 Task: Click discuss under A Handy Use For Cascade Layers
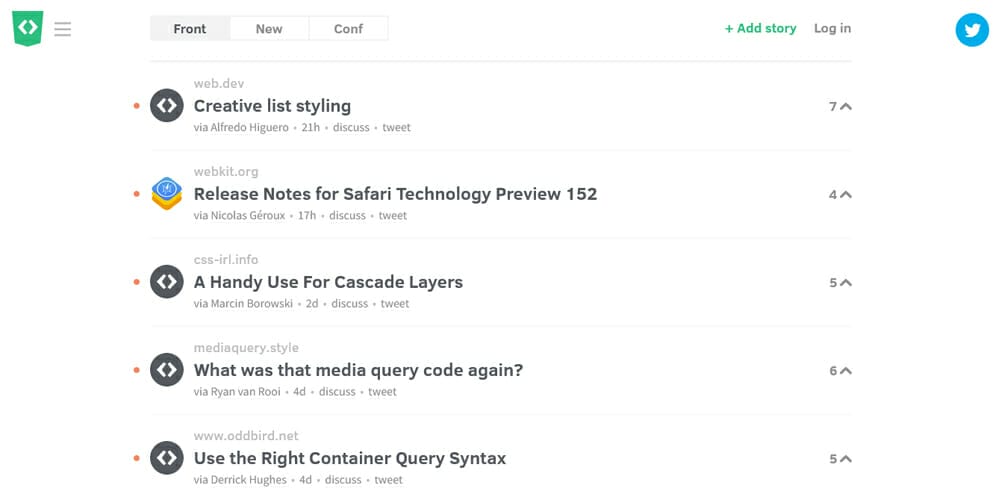point(349,304)
